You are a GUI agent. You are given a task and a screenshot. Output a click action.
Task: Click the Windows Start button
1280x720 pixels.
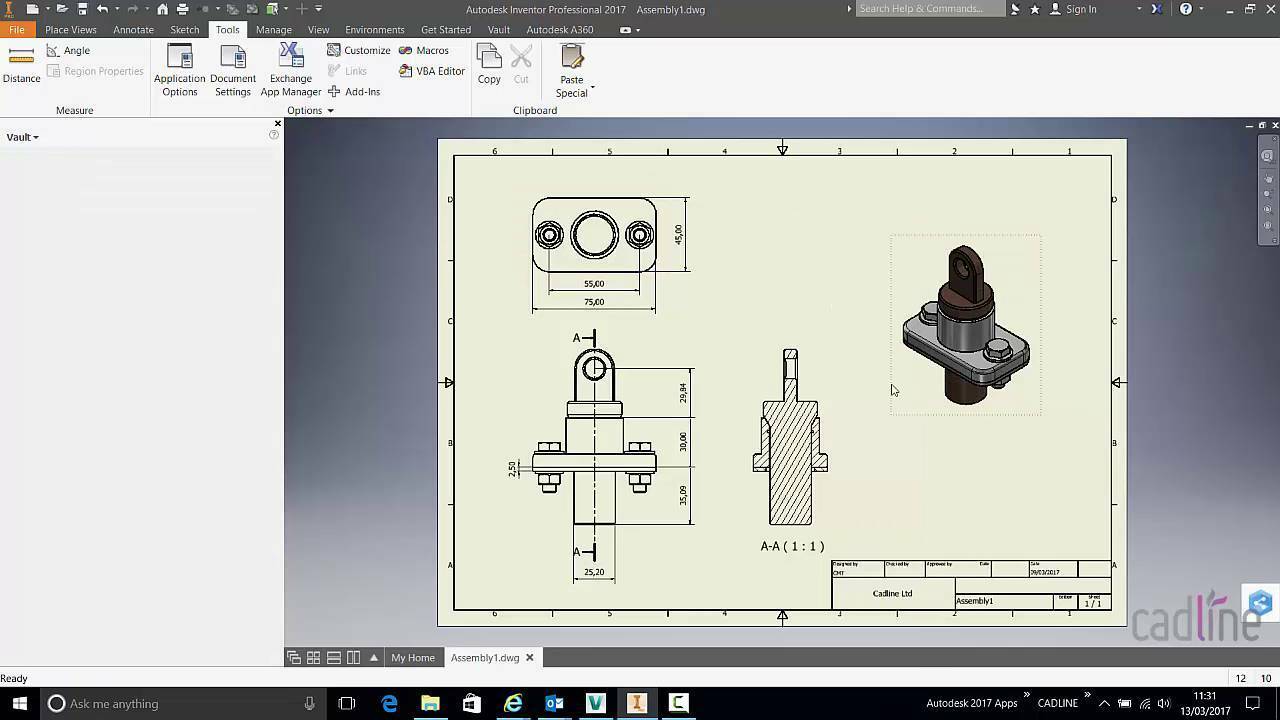tap(19, 703)
